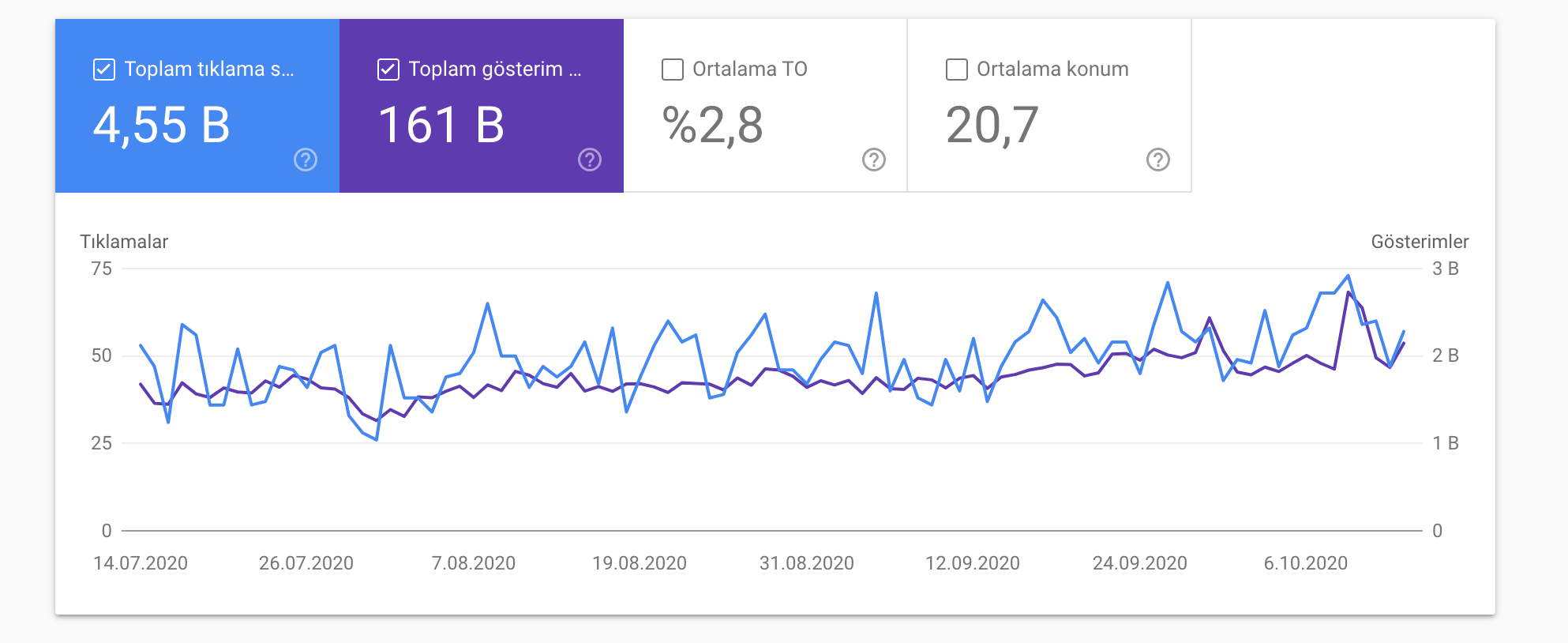1568x643 pixels.
Task: Click the %2,8 average CTR value
Action: (x=713, y=125)
